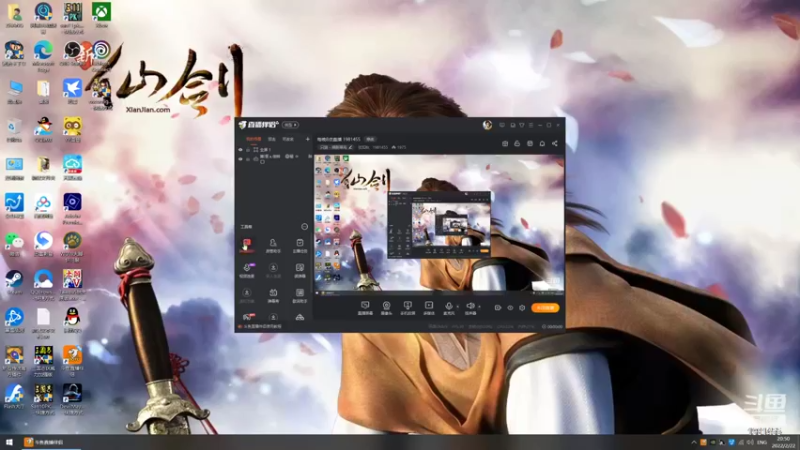This screenshot has height=450, width=800.
Task: Open the bell notification icon above preview
Action: 542,144
